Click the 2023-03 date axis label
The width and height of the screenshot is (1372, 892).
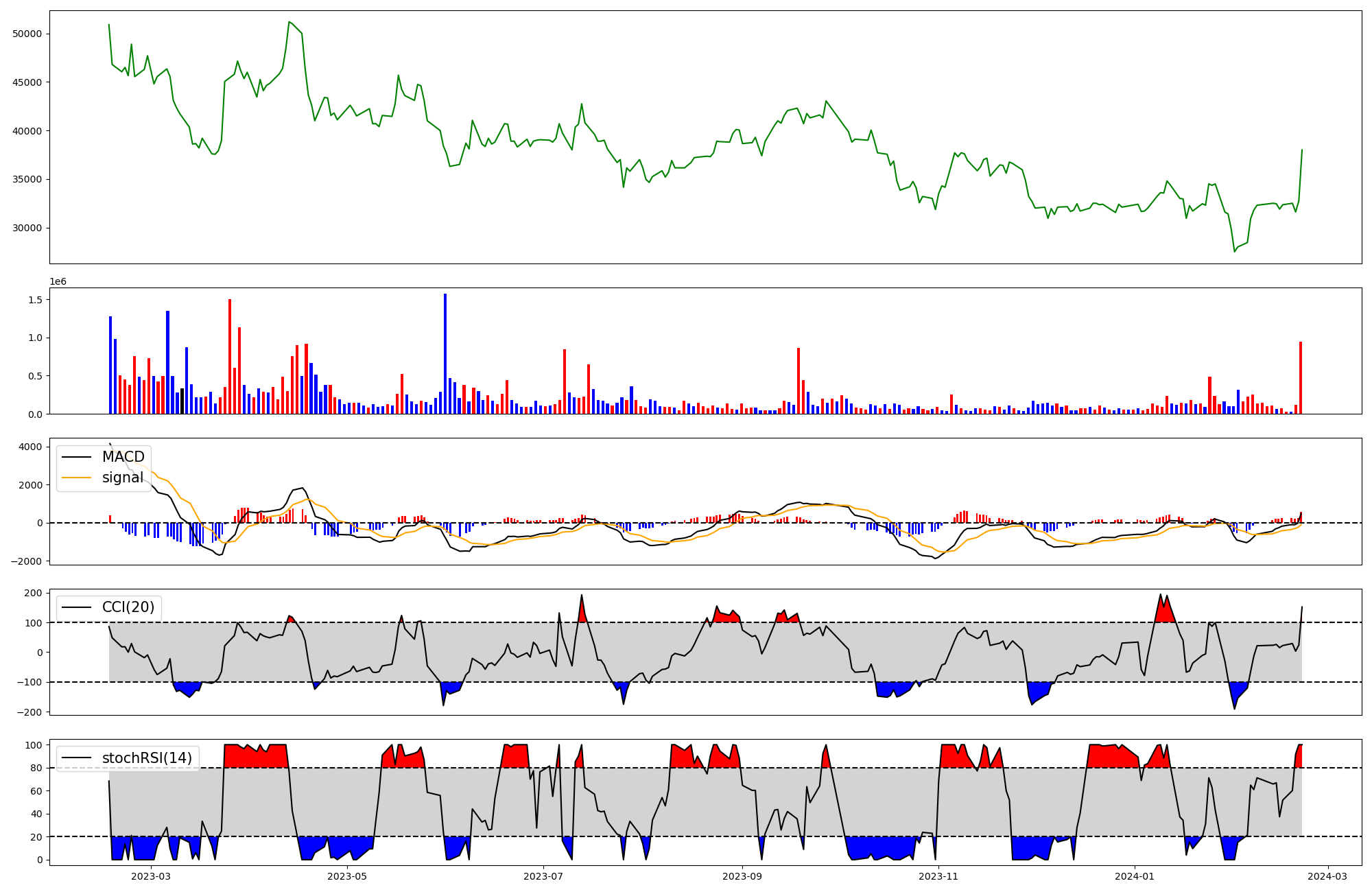(x=151, y=876)
